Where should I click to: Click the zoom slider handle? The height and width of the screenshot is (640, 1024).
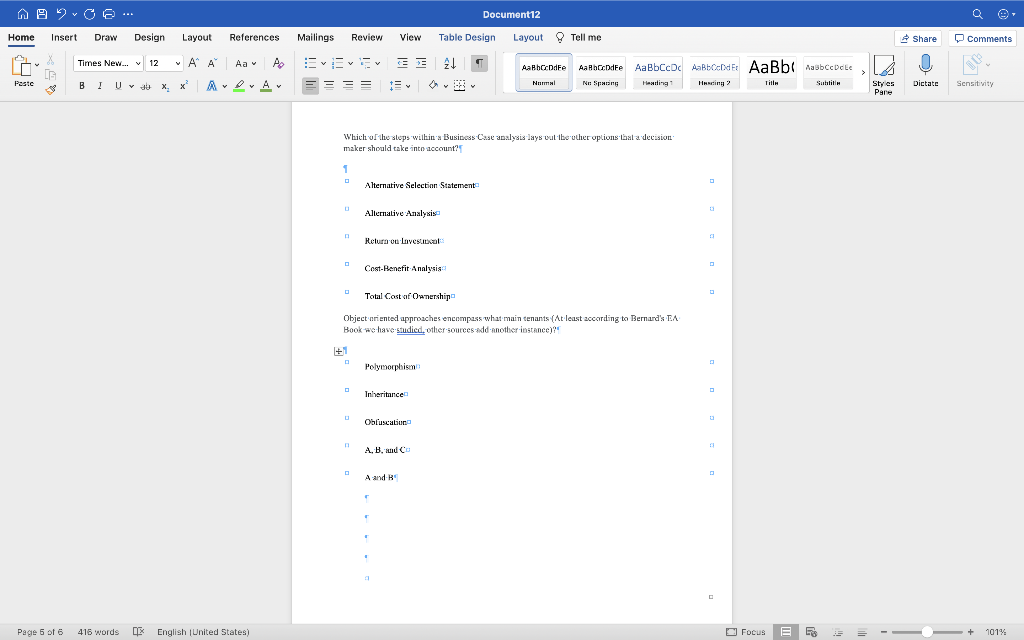(927, 631)
